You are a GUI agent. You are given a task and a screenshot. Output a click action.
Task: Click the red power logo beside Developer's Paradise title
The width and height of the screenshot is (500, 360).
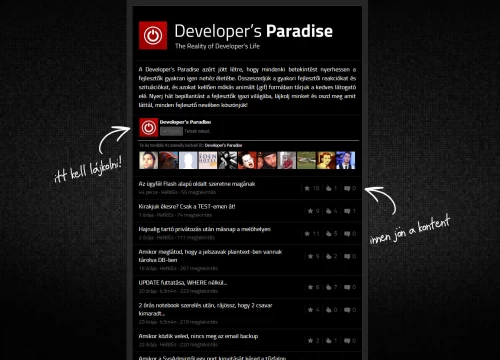(153, 35)
